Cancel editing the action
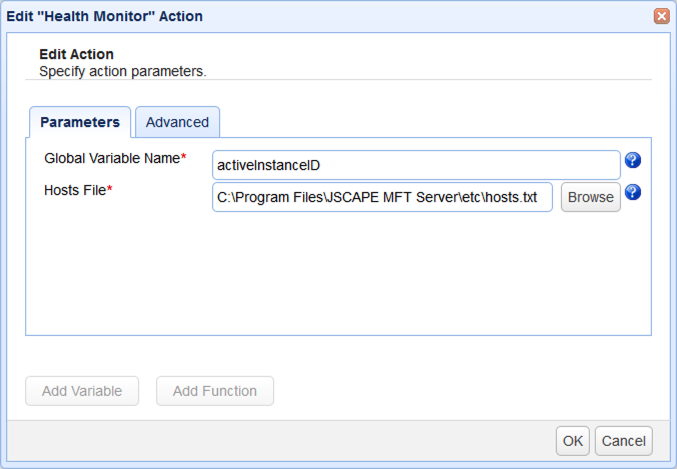Viewport: 677px width, 469px height. (623, 441)
